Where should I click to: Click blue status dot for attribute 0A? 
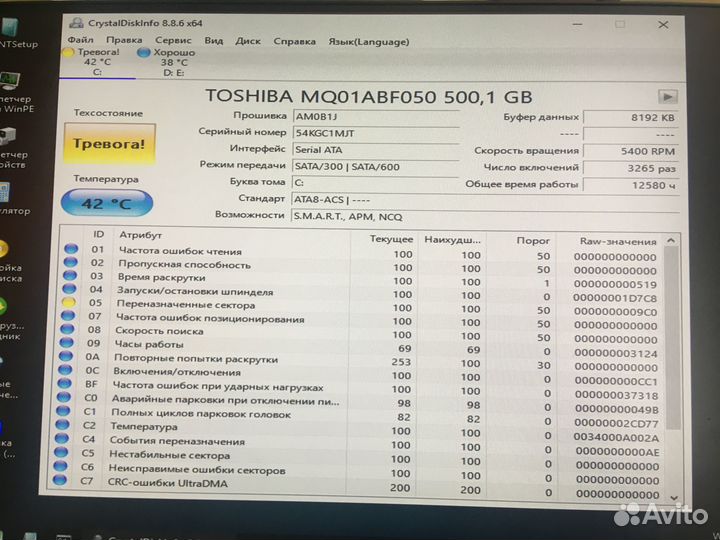click(x=66, y=356)
